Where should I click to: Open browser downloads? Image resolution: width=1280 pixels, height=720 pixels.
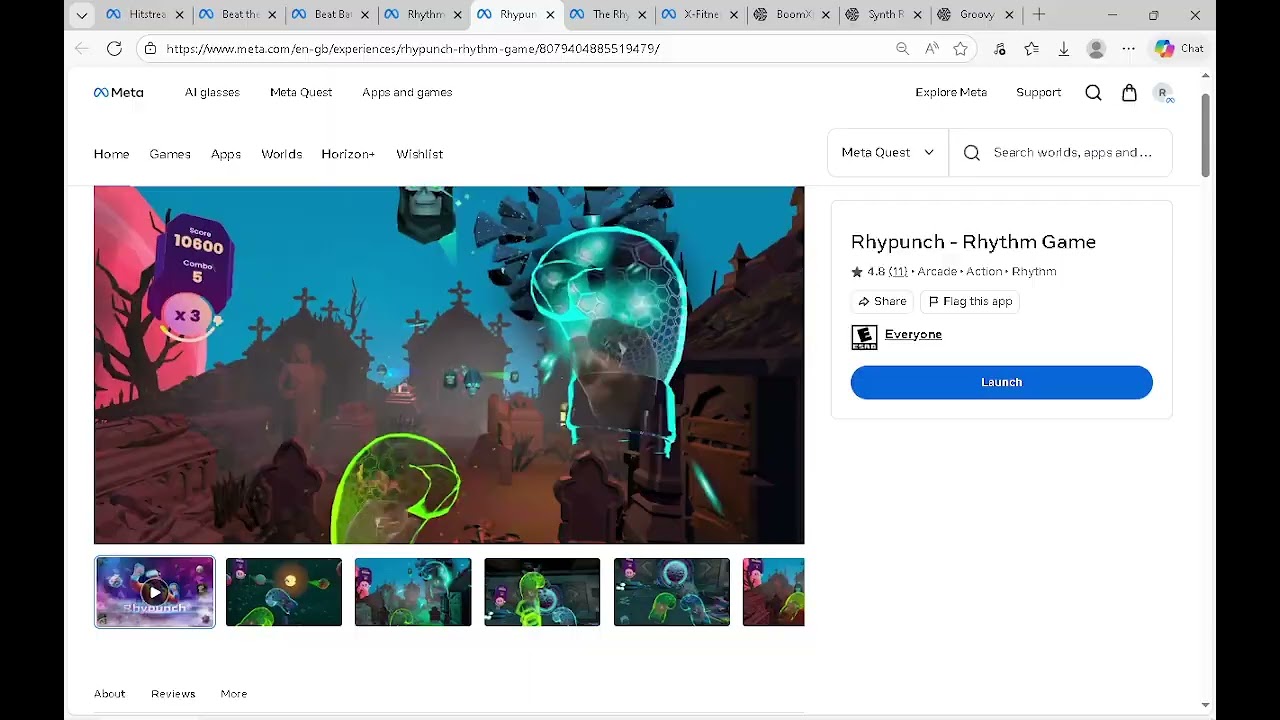1064,48
